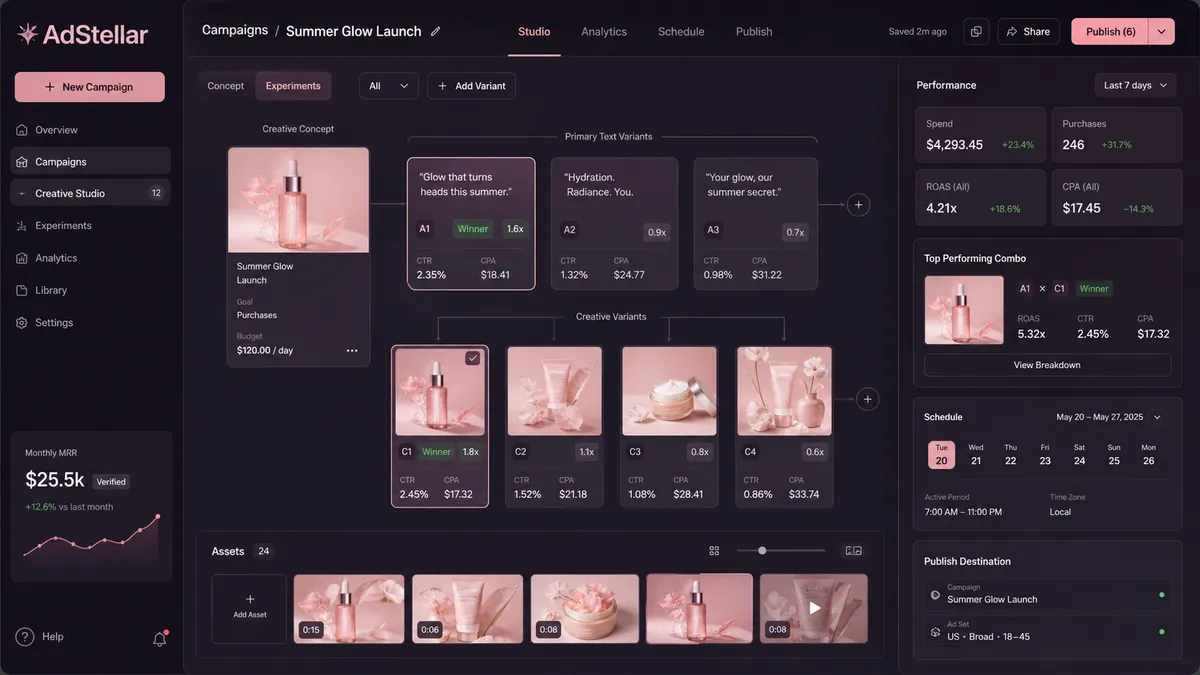Viewport: 1200px width, 675px height.
Task: Click the Add Asset tile
Action: point(249,608)
